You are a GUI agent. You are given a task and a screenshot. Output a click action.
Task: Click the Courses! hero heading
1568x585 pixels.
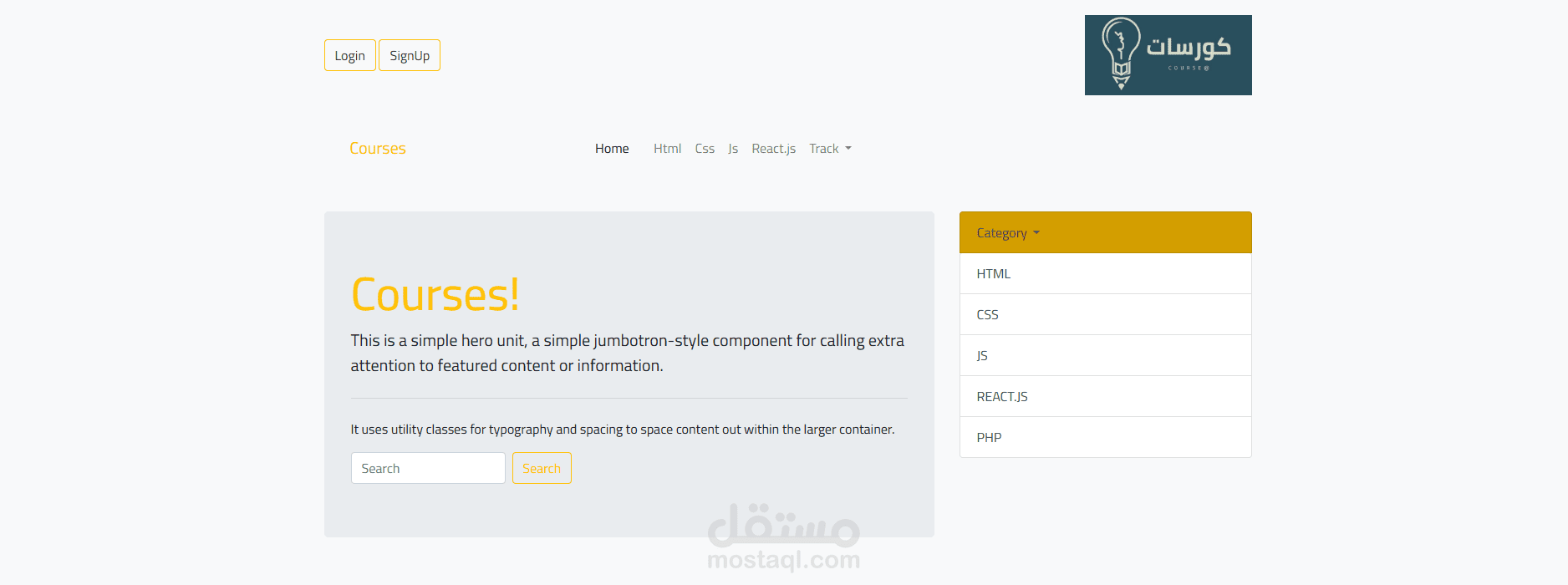[435, 295]
